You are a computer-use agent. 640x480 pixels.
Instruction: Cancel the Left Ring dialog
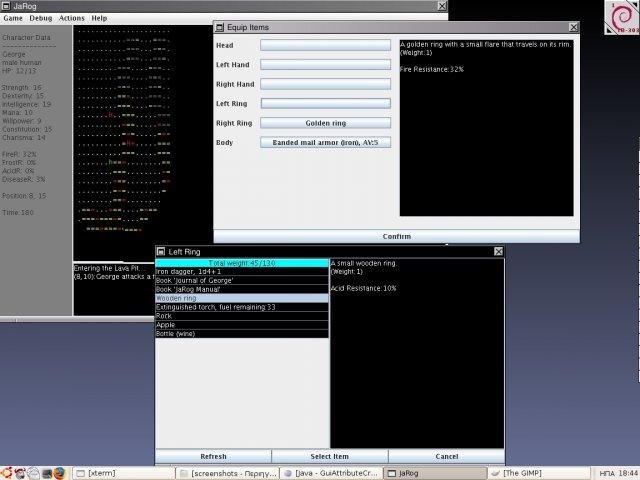pyautogui.click(x=447, y=456)
